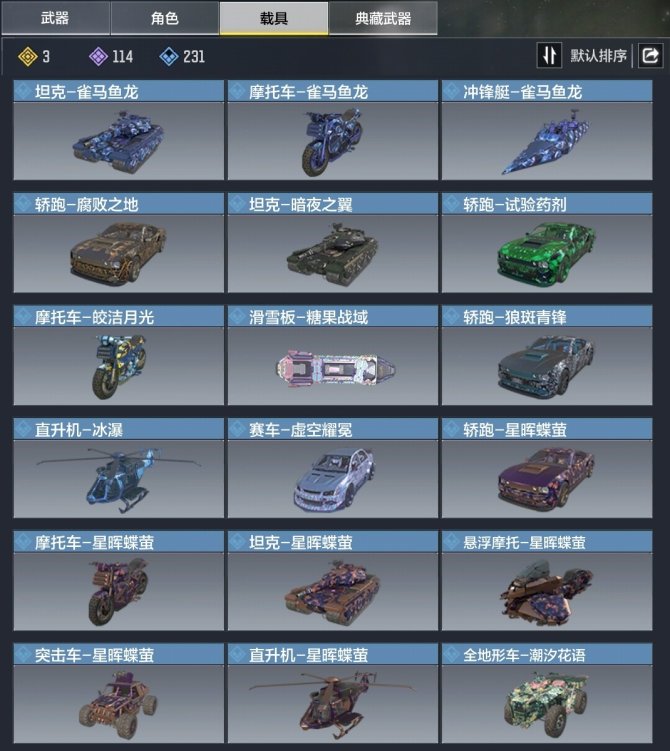This screenshot has width=670, height=751.
Task: Select the 悬浮摩托-星晖蝶萤 hoverbike thumbnail
Action: (547, 592)
